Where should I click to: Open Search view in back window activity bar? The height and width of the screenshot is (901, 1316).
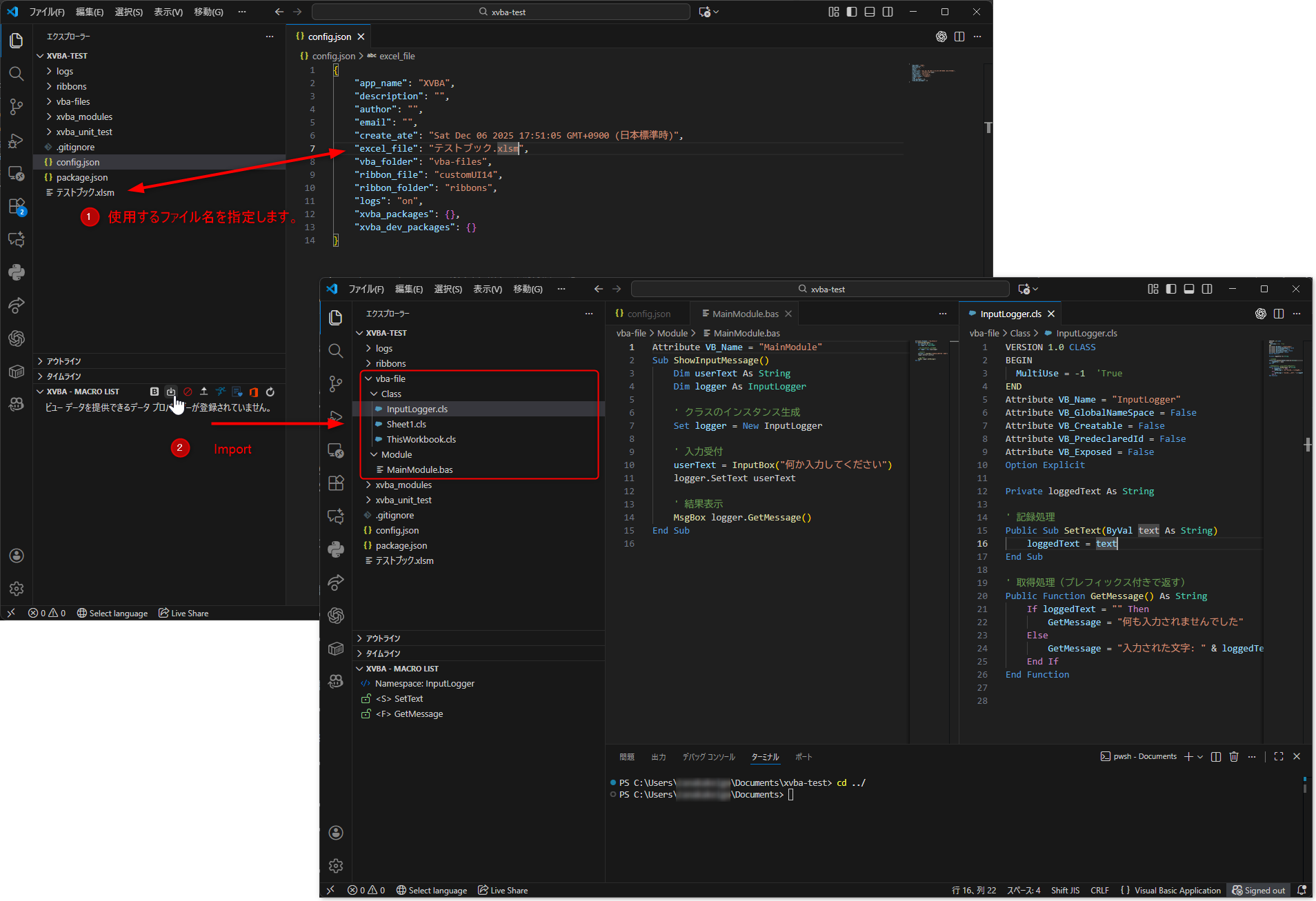(17, 74)
